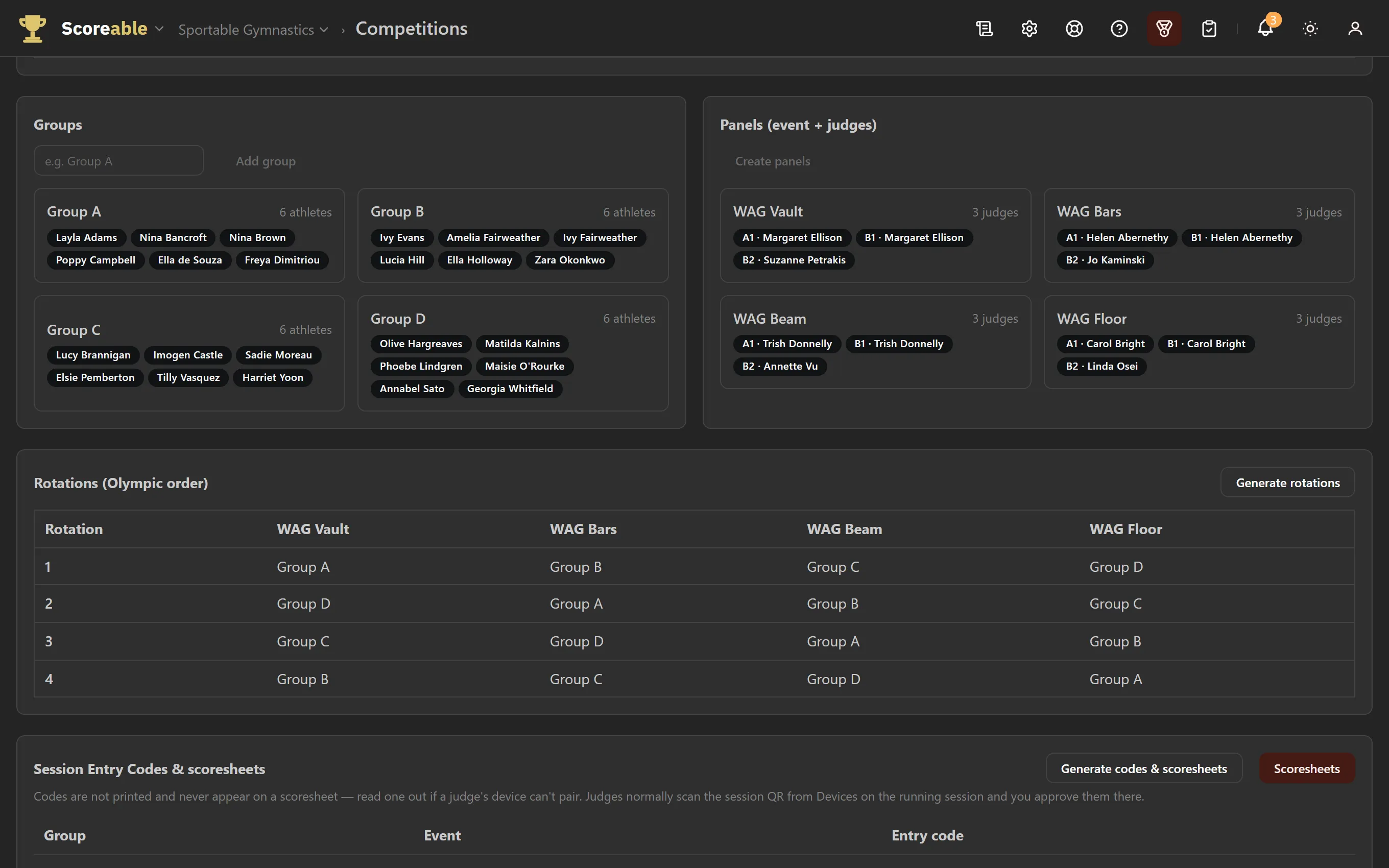Click the Entry code column header

(x=927, y=835)
